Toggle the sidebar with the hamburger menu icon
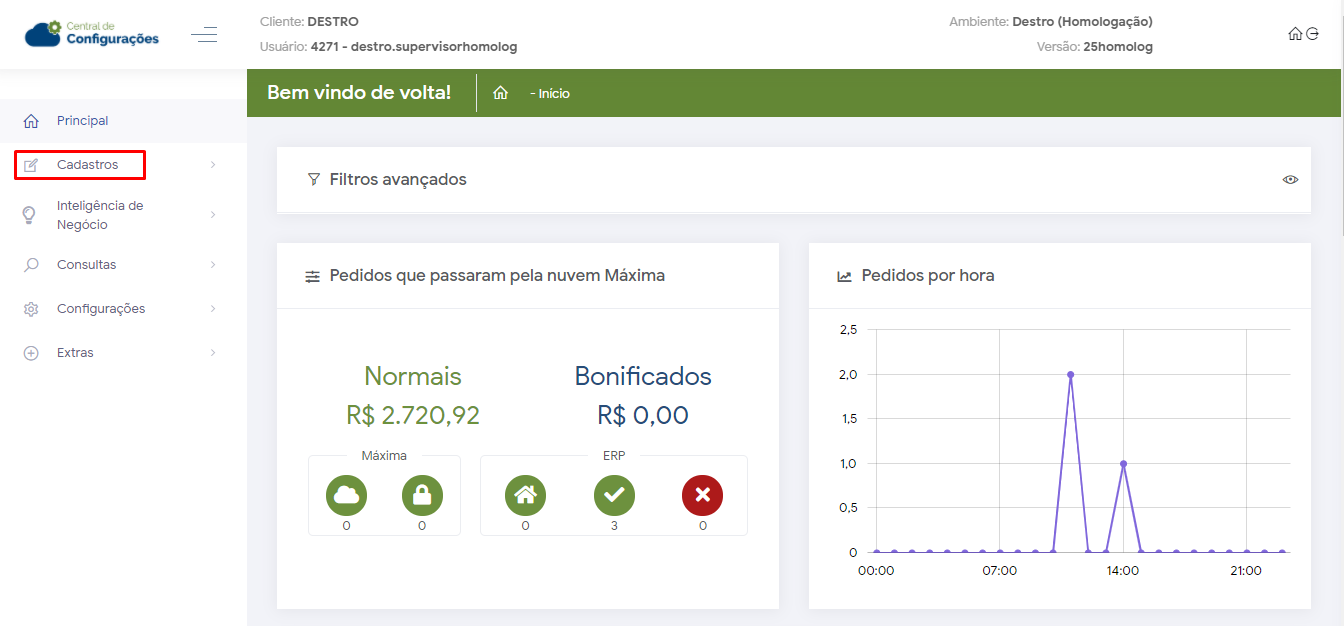The height and width of the screenshot is (626, 1344). [204, 35]
